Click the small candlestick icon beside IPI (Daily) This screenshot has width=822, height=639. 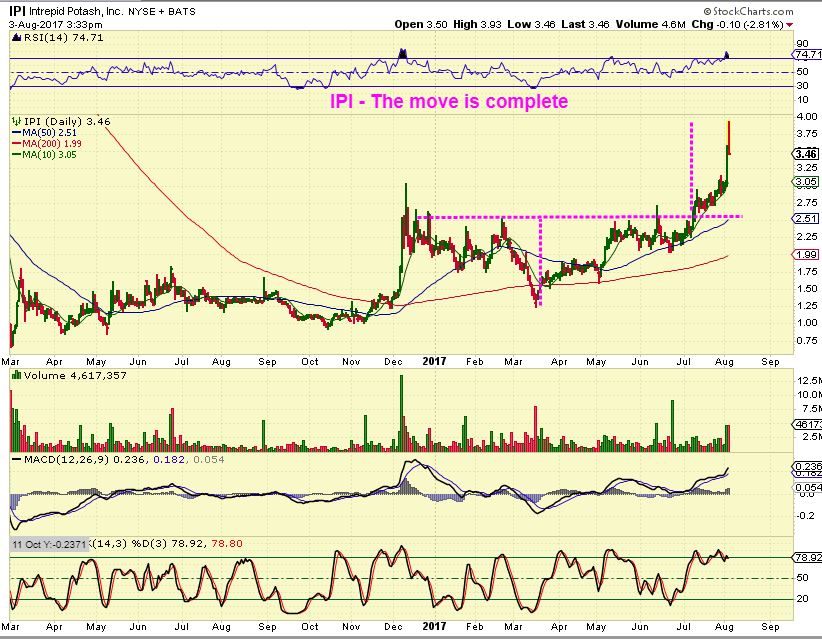coord(17,122)
